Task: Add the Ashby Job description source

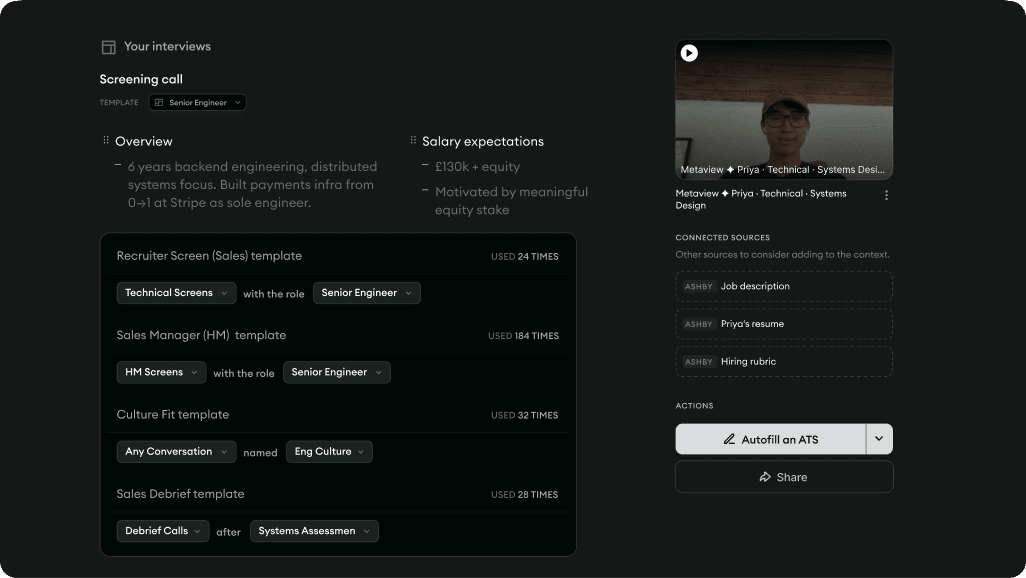Action: [x=784, y=287]
